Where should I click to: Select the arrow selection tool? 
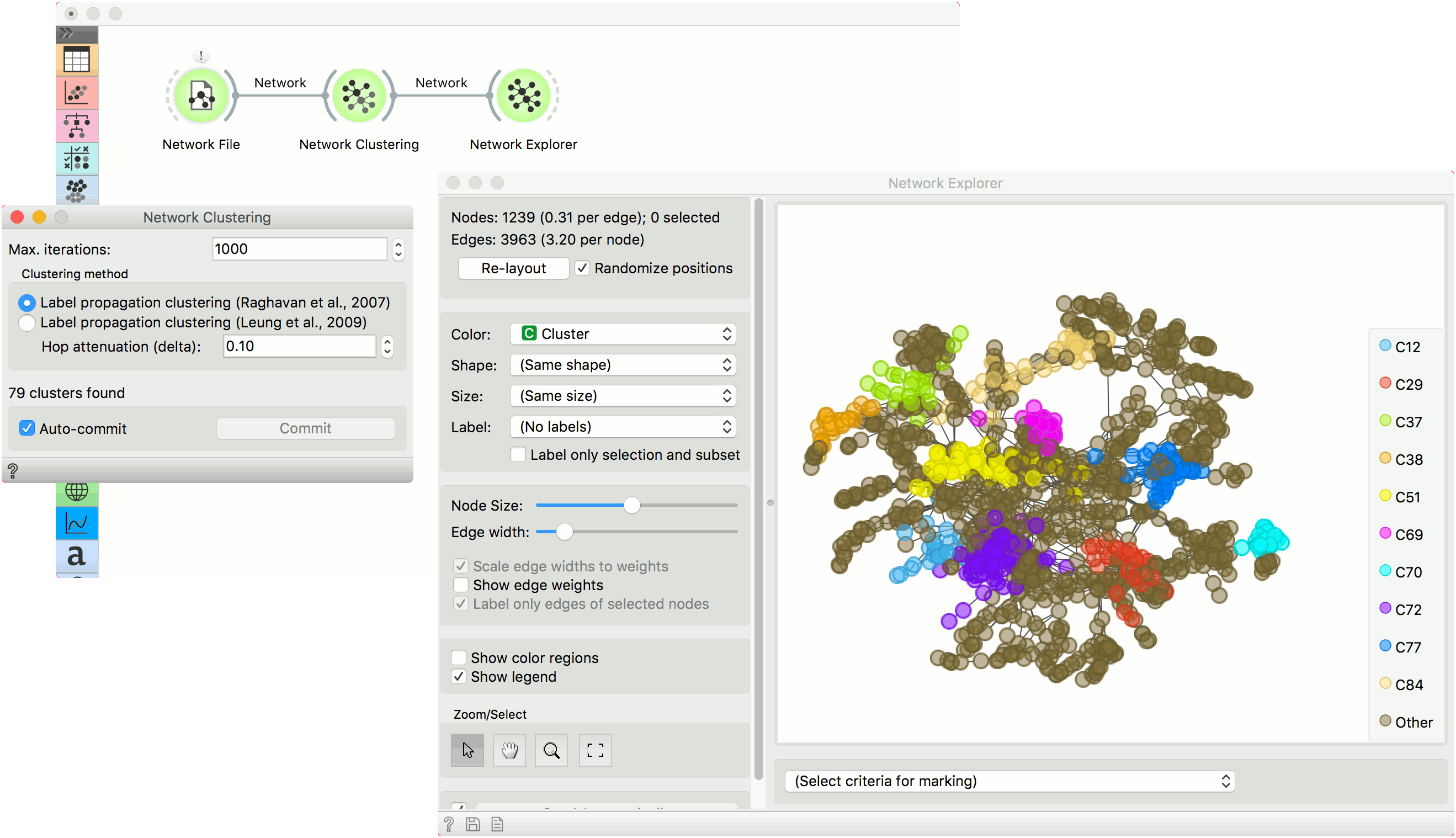click(467, 750)
